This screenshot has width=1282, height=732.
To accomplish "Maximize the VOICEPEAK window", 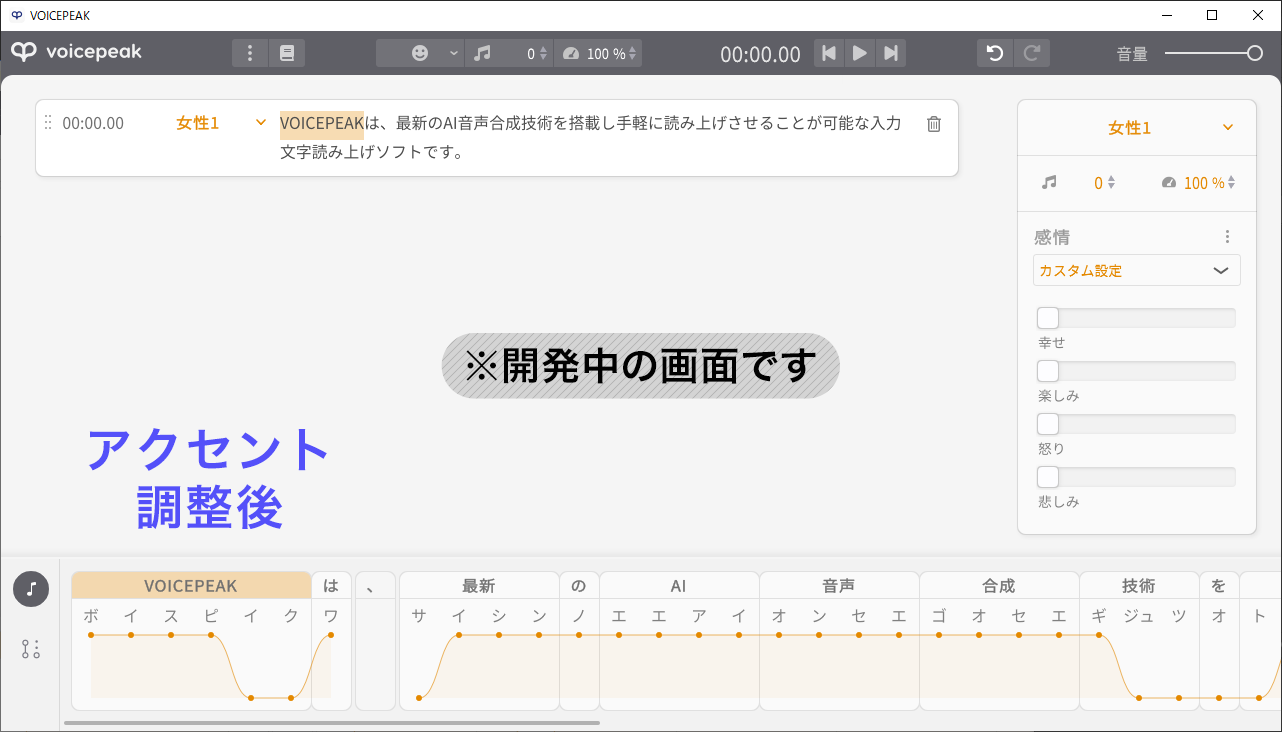I will pos(1212,15).
